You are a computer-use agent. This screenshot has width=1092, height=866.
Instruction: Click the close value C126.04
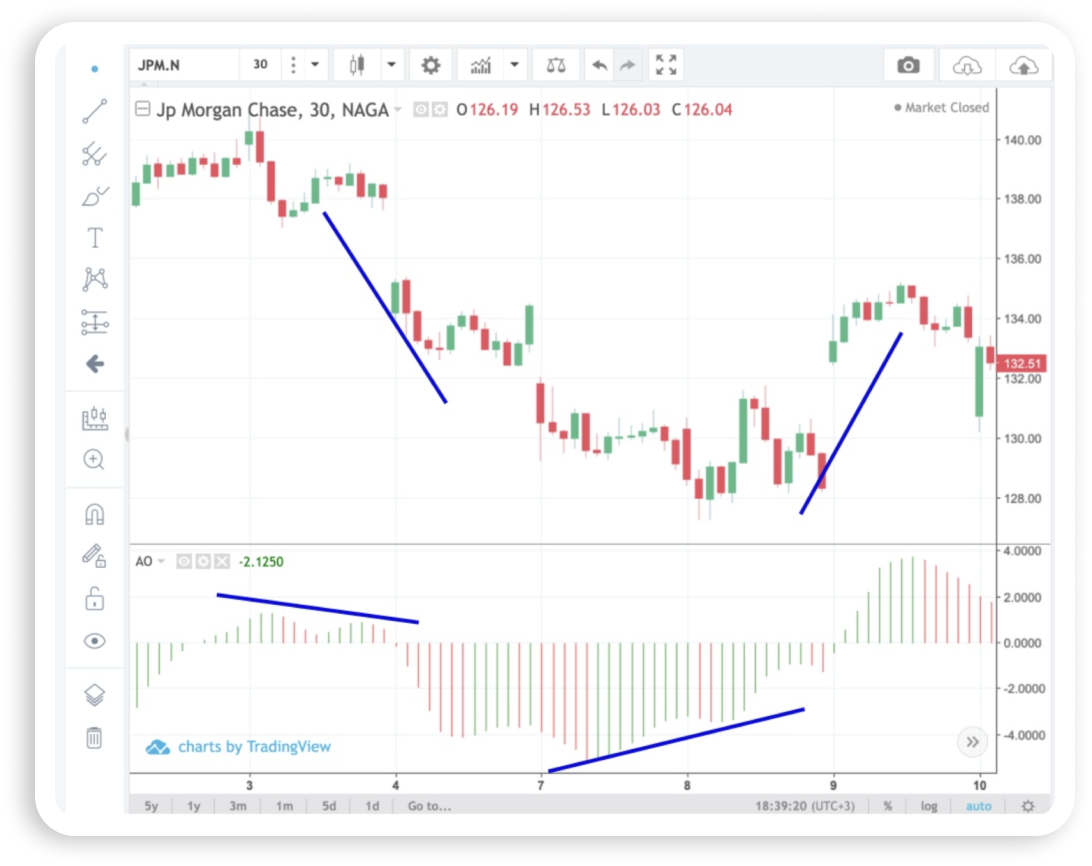(x=701, y=109)
